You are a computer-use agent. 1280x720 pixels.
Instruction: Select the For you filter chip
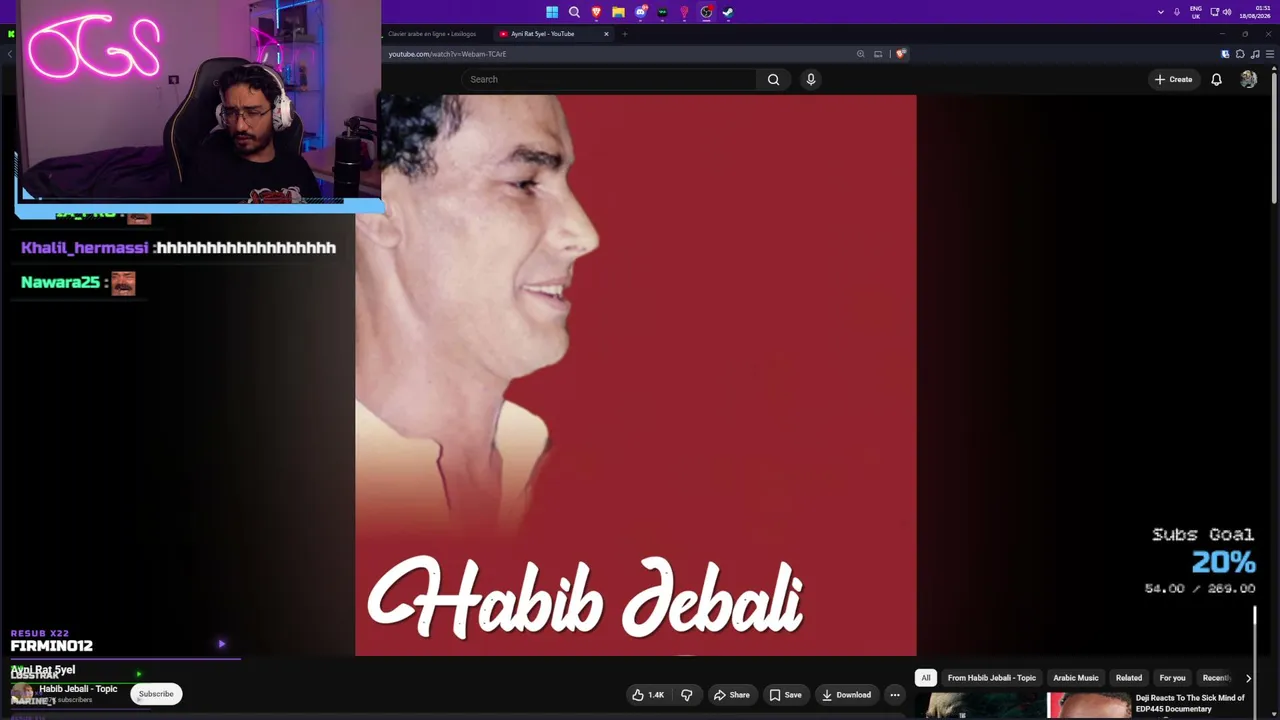tap(1172, 678)
